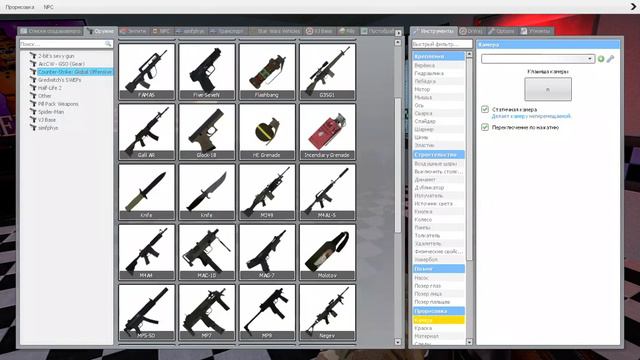The width and height of the screenshot is (640, 360).
Task: Open the camera preset dropdown
Action: click(538, 59)
